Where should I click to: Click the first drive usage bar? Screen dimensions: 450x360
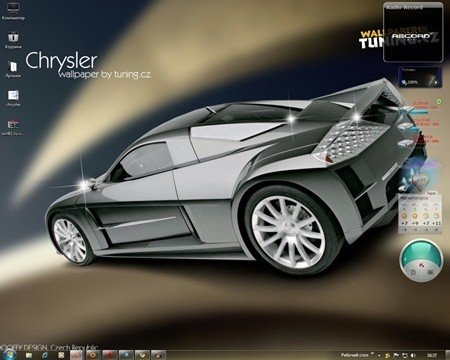click(418, 112)
